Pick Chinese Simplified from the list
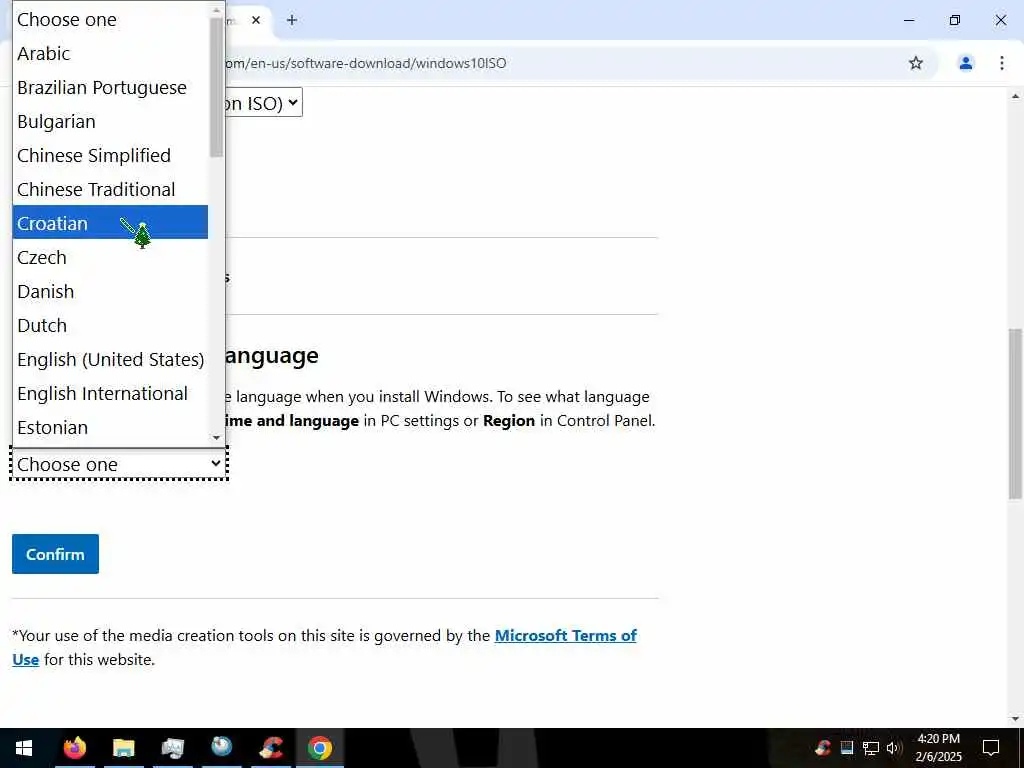This screenshot has width=1024, height=768. (x=110, y=155)
